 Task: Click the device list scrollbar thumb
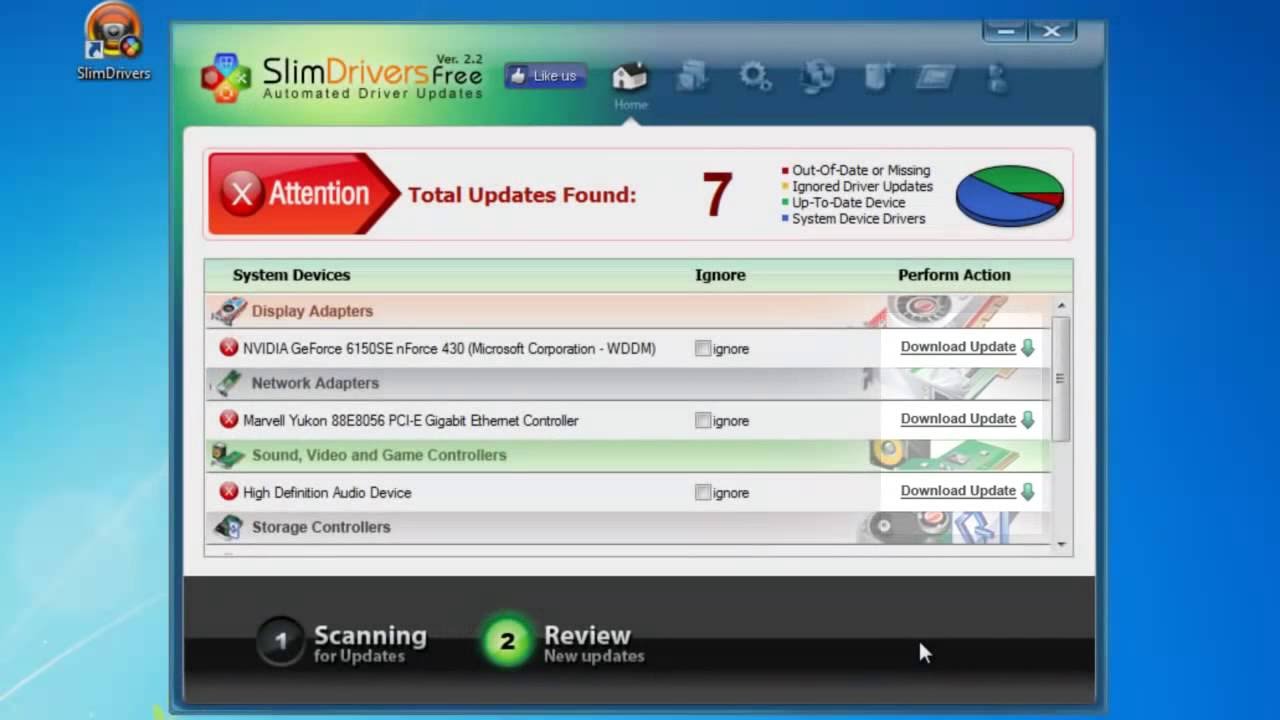click(x=1061, y=378)
